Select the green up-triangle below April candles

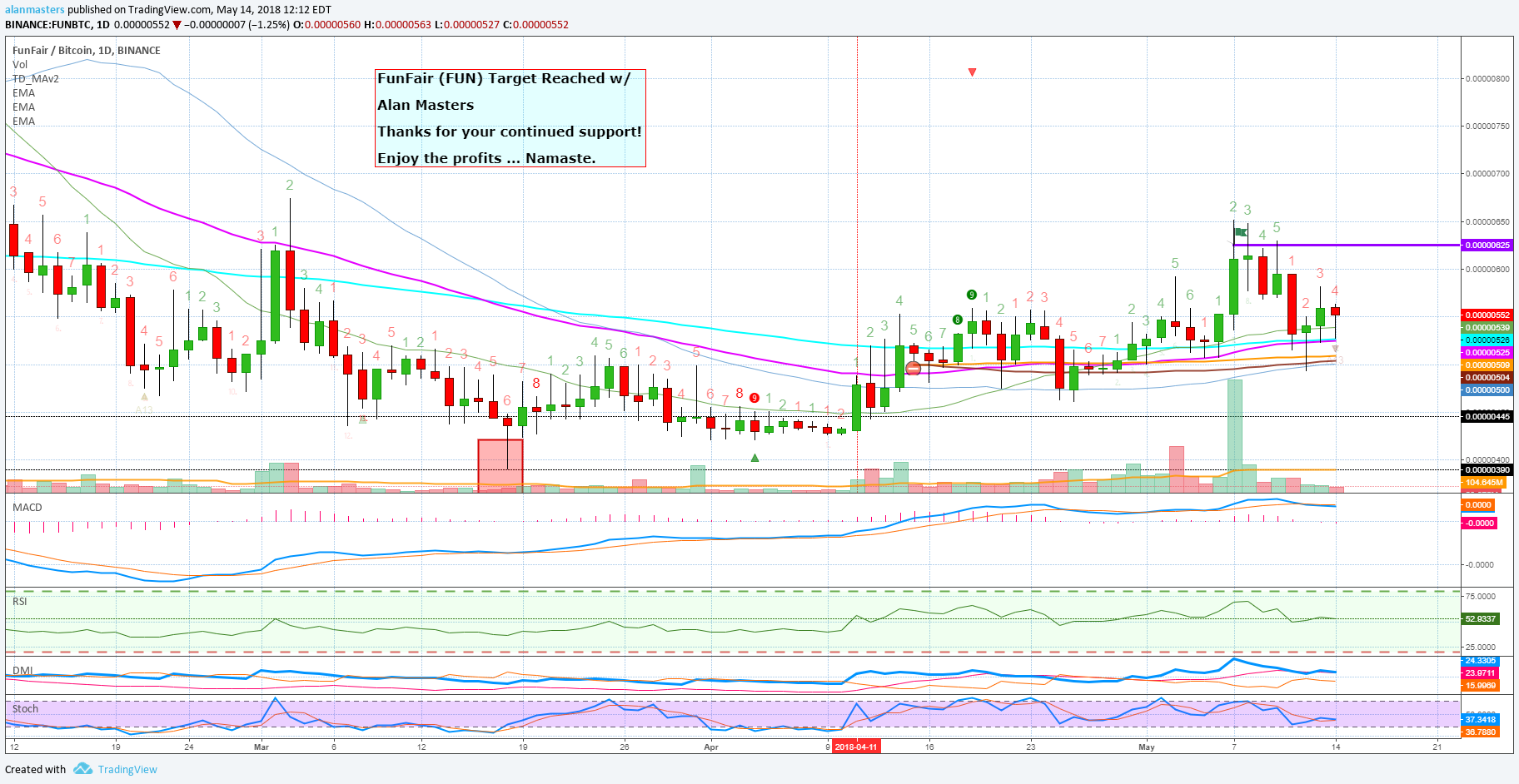(755, 458)
